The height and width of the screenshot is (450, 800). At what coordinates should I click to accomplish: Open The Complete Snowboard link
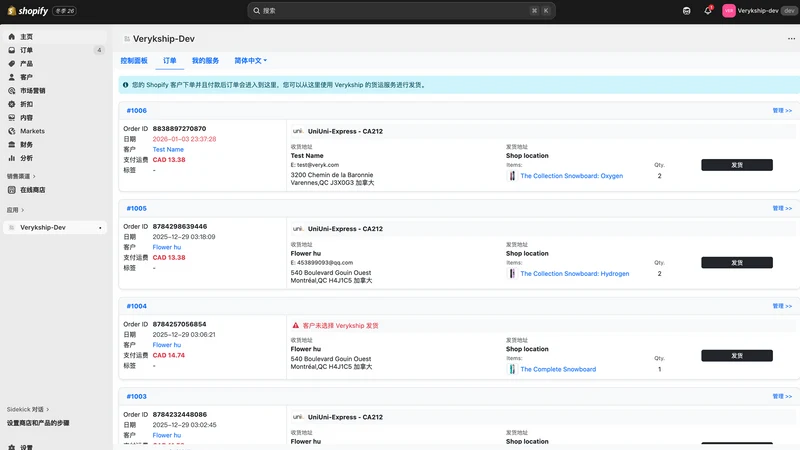pos(558,369)
